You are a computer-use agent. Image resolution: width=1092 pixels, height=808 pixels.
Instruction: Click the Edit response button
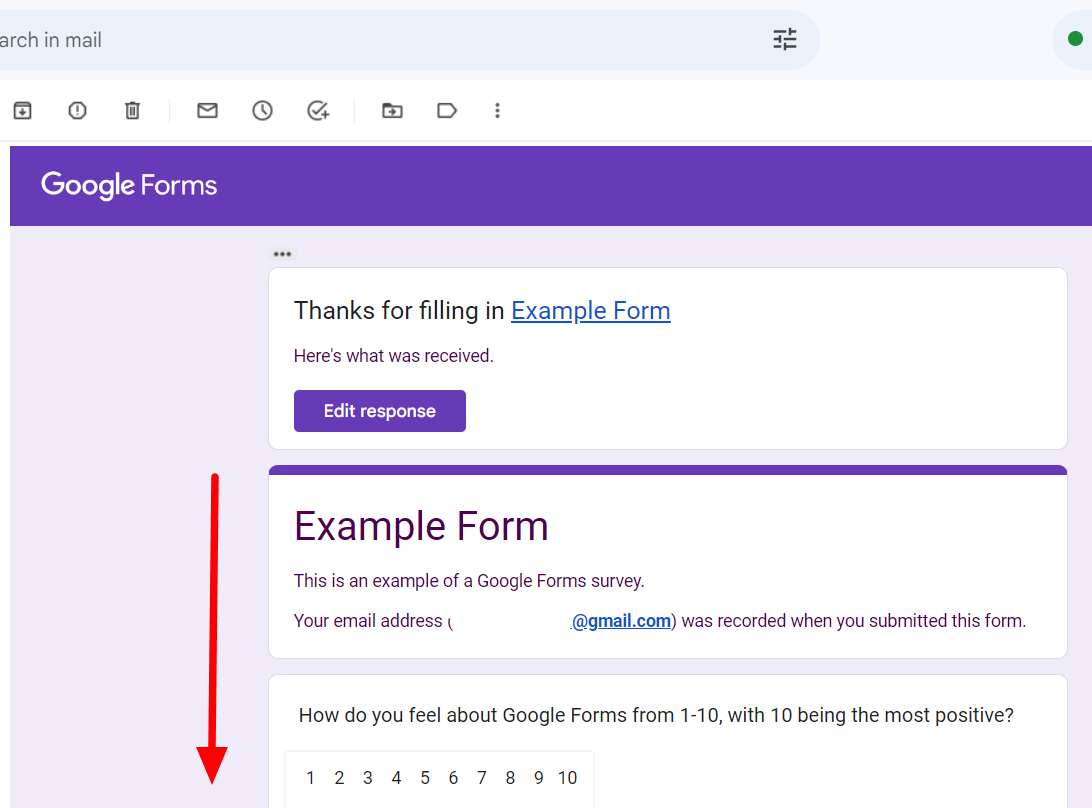pyautogui.click(x=380, y=411)
